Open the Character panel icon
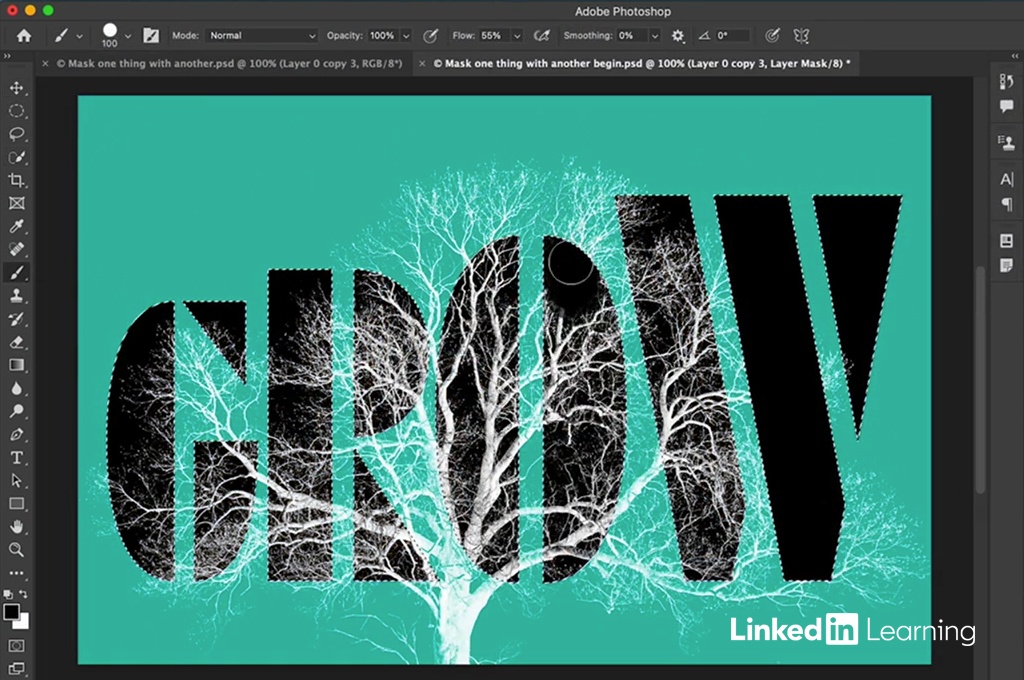 1007,180
